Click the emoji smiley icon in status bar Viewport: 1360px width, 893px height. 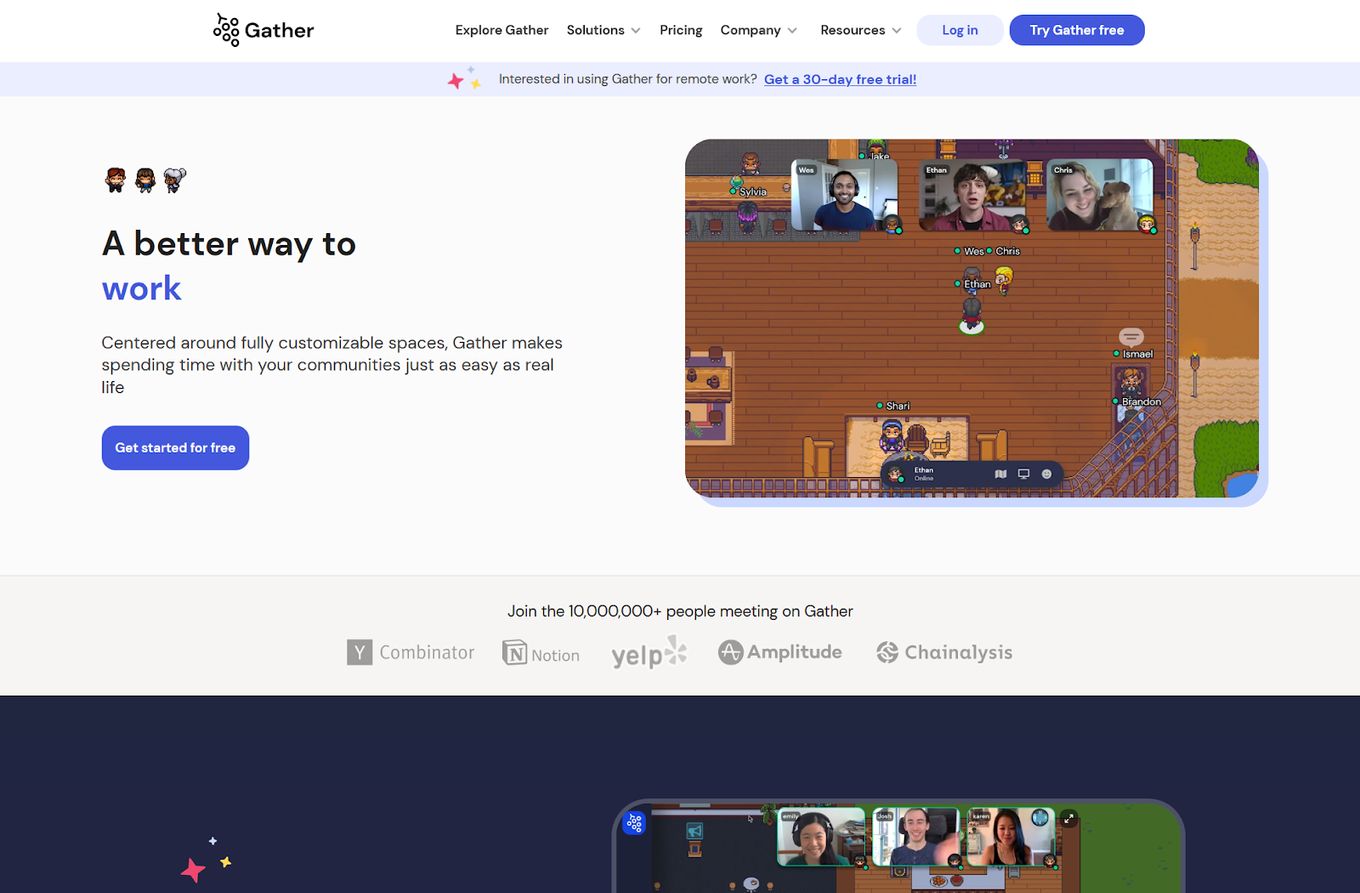[x=1047, y=474]
